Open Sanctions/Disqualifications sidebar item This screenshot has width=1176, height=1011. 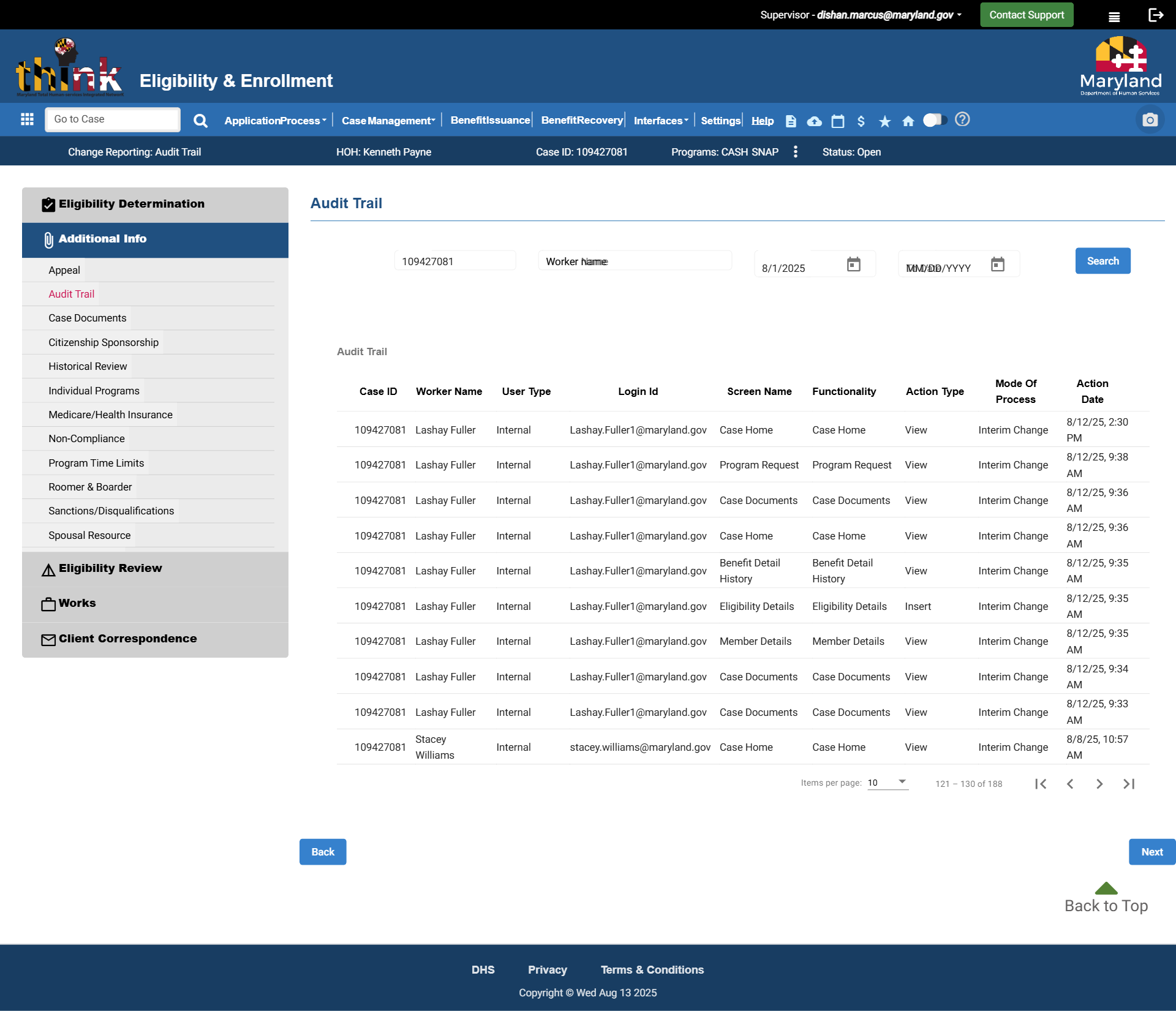click(111, 511)
